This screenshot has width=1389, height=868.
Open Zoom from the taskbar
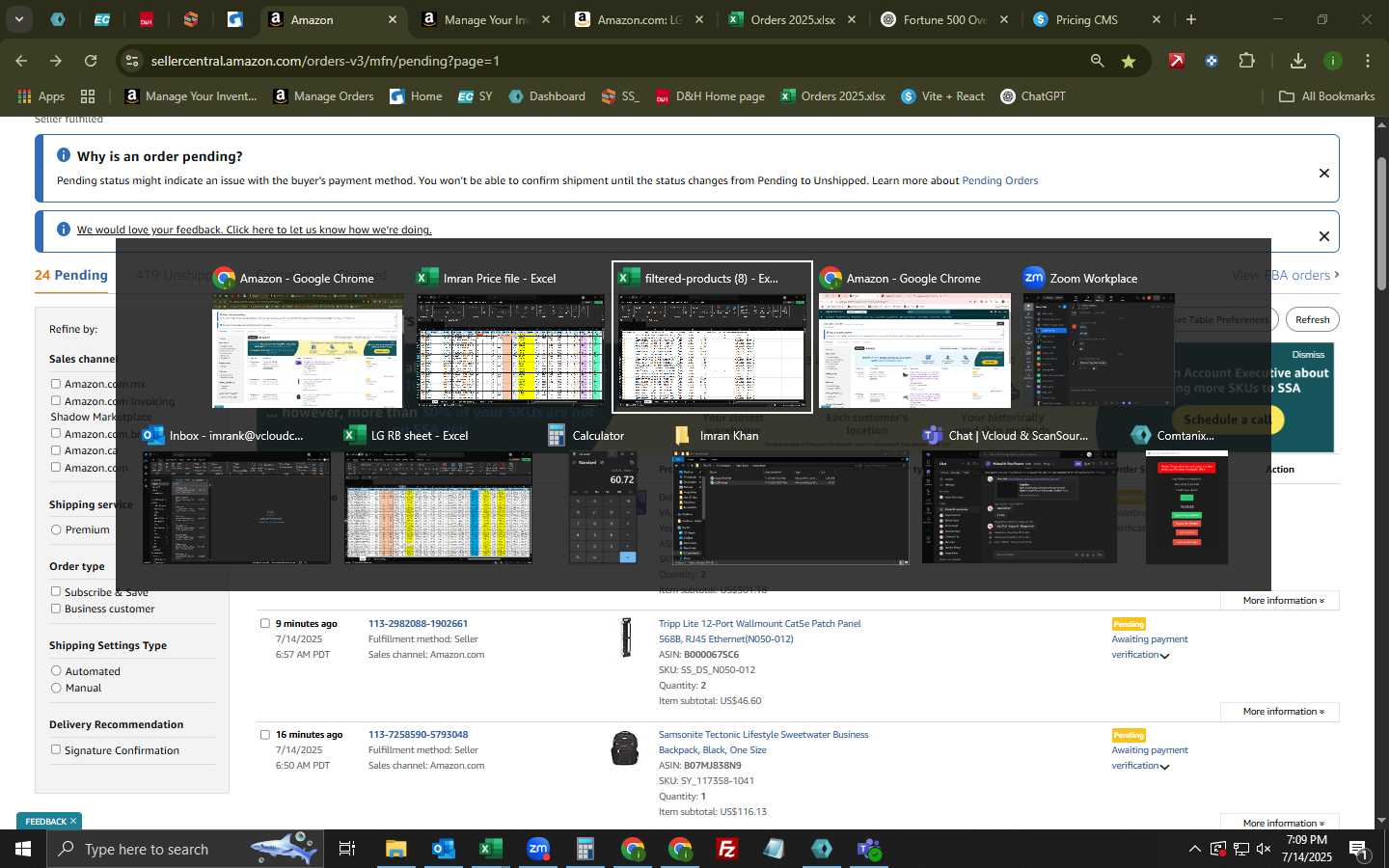(538, 849)
